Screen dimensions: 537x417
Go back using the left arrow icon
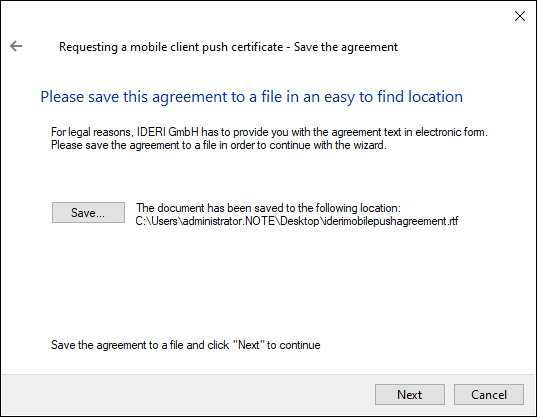point(16,46)
